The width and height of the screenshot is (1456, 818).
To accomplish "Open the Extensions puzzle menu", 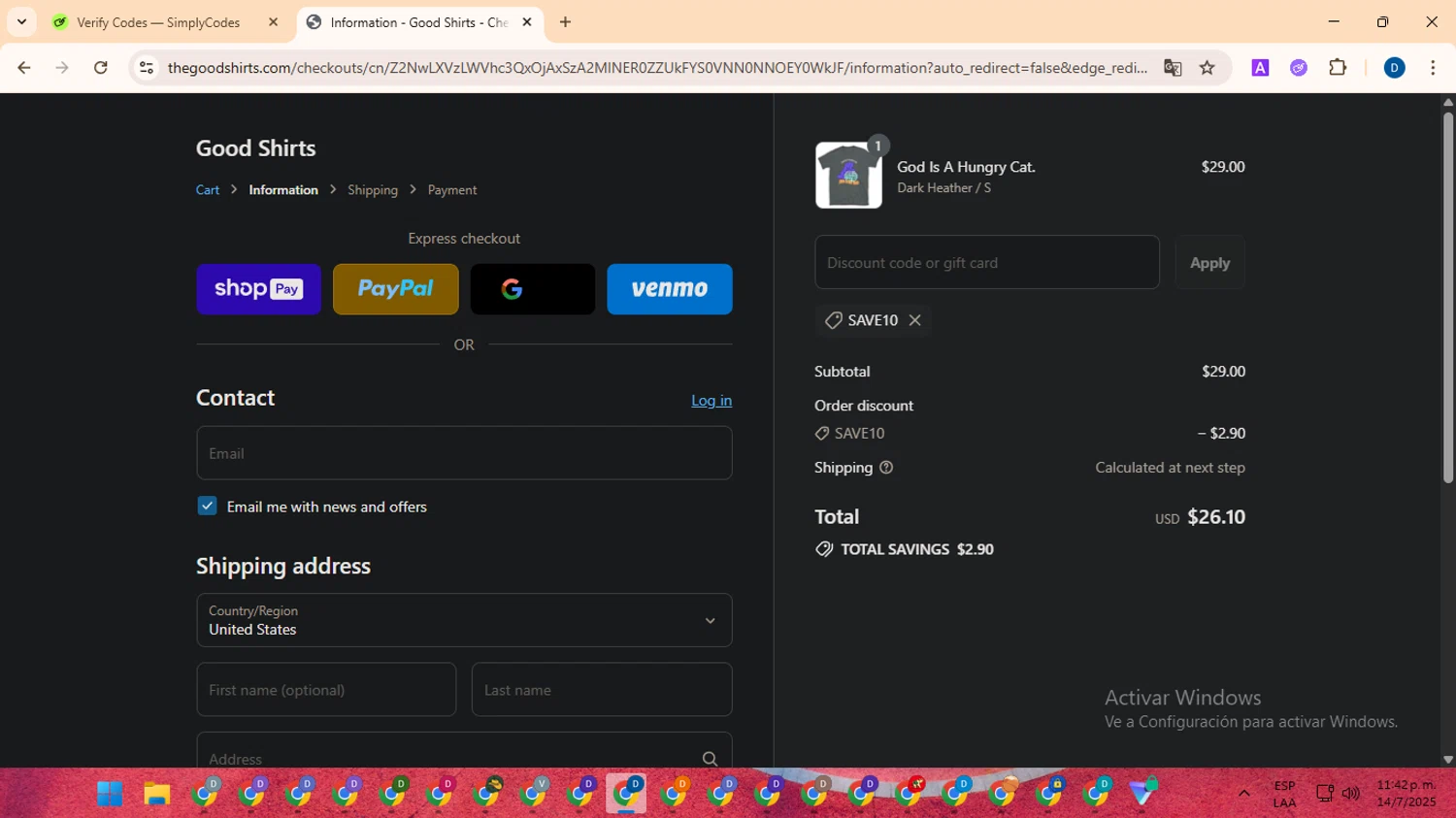I will point(1338,68).
